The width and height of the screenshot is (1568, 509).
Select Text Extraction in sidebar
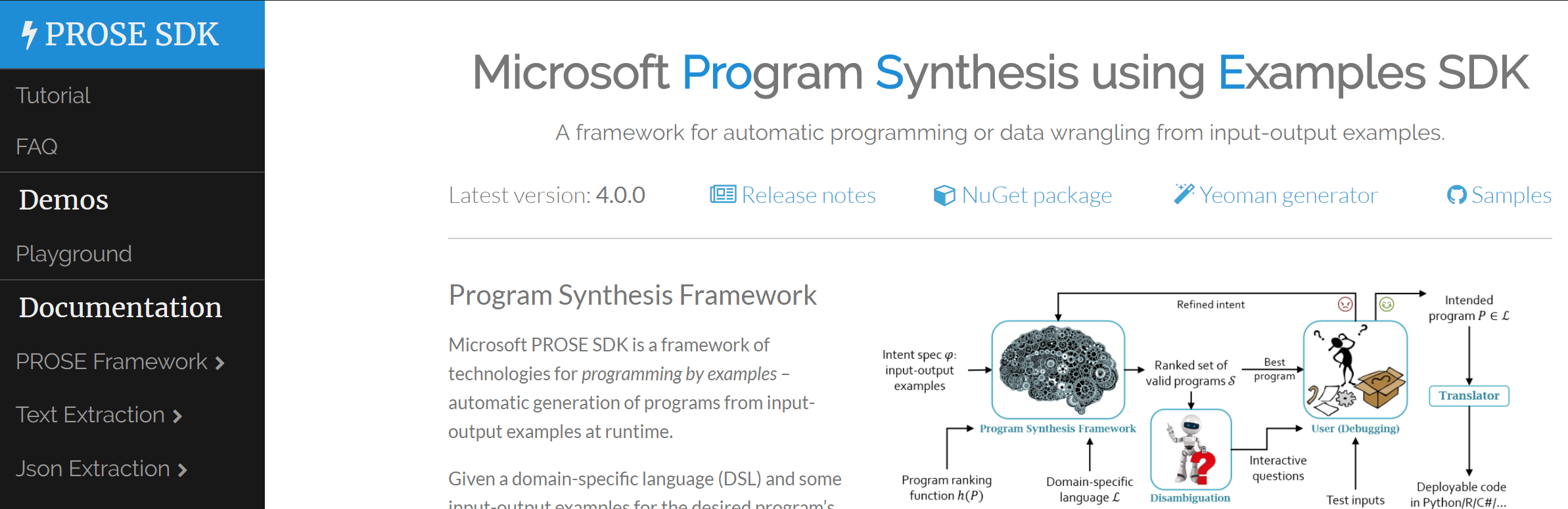click(90, 415)
